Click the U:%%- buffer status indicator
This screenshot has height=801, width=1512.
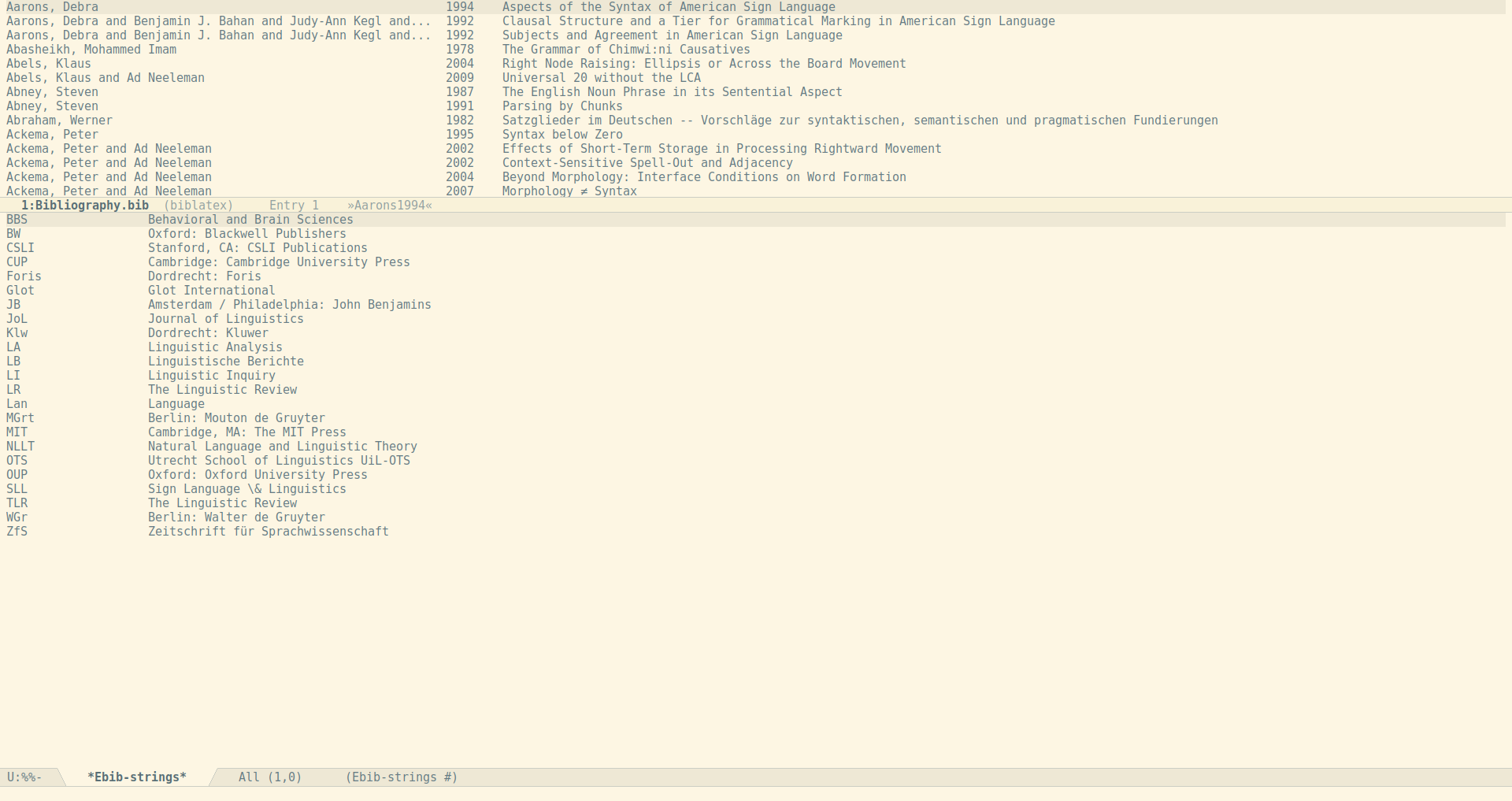click(x=24, y=777)
